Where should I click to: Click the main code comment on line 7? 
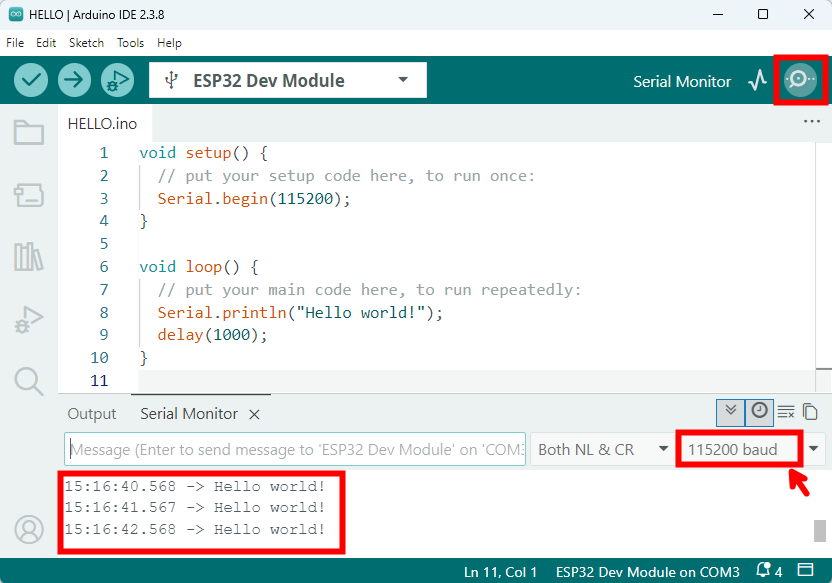(369, 290)
